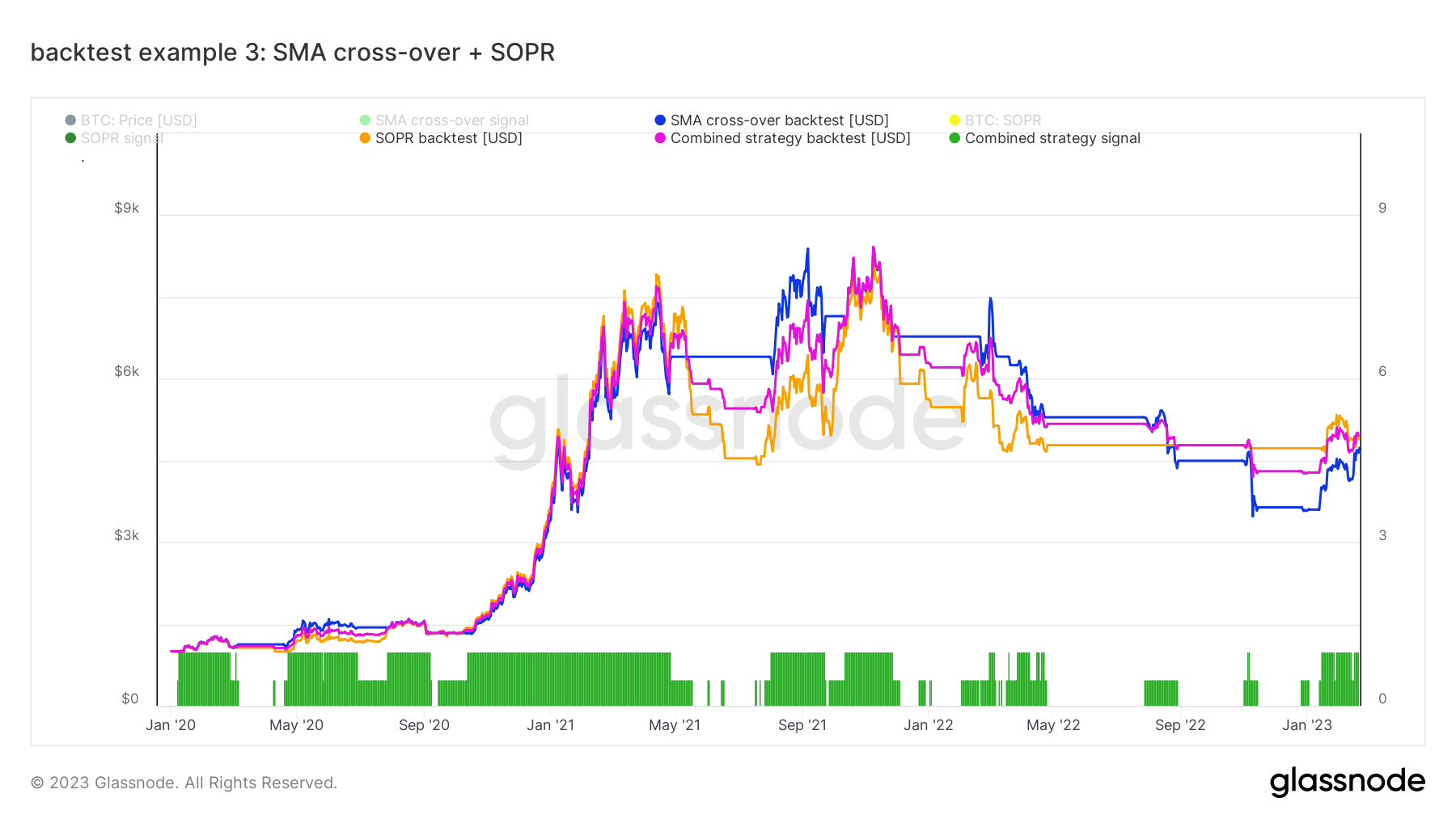Click the blue SMA cross-over backtest dot

coord(660,120)
